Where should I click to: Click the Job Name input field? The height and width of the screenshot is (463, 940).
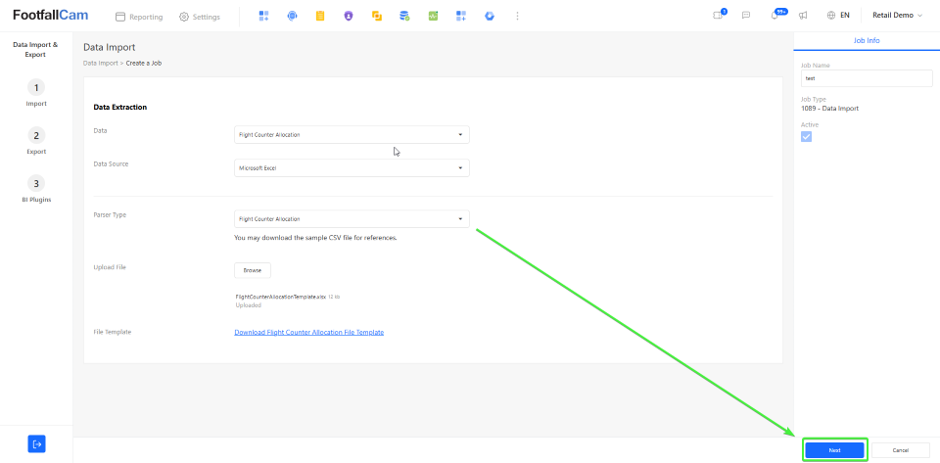(x=866, y=78)
